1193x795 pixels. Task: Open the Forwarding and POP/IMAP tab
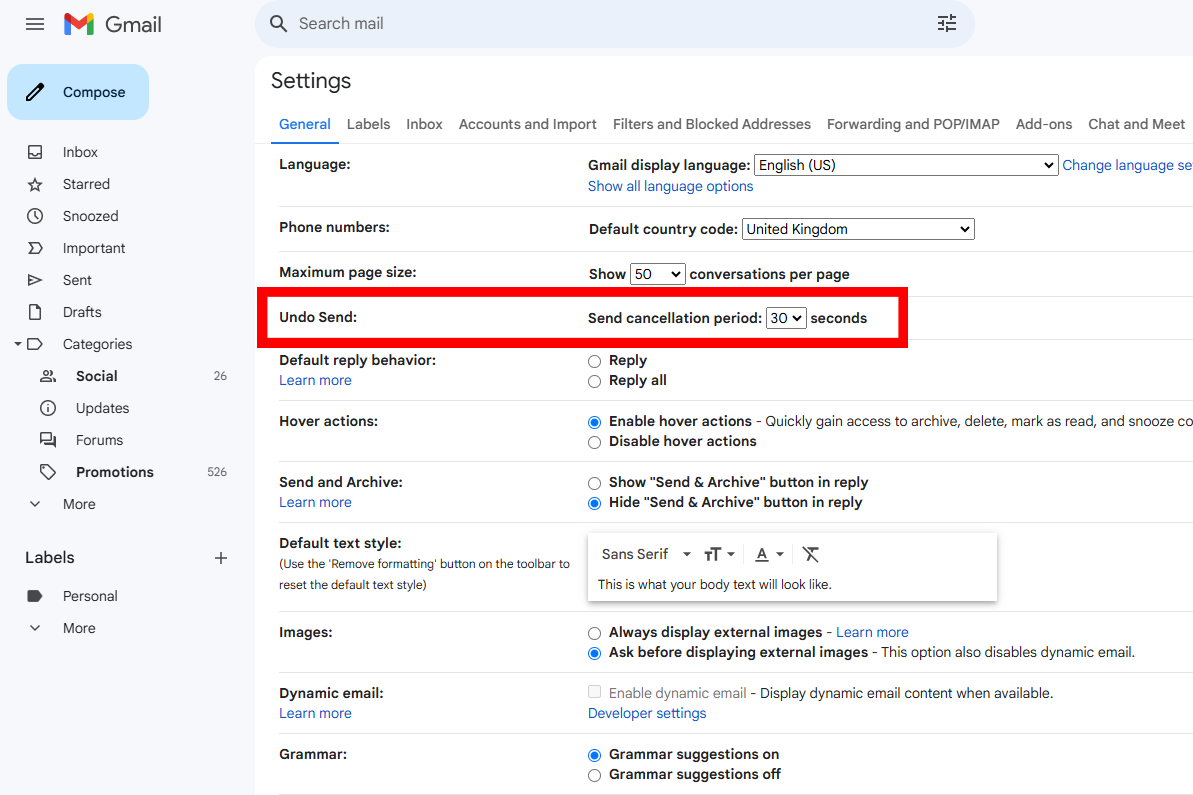912,124
